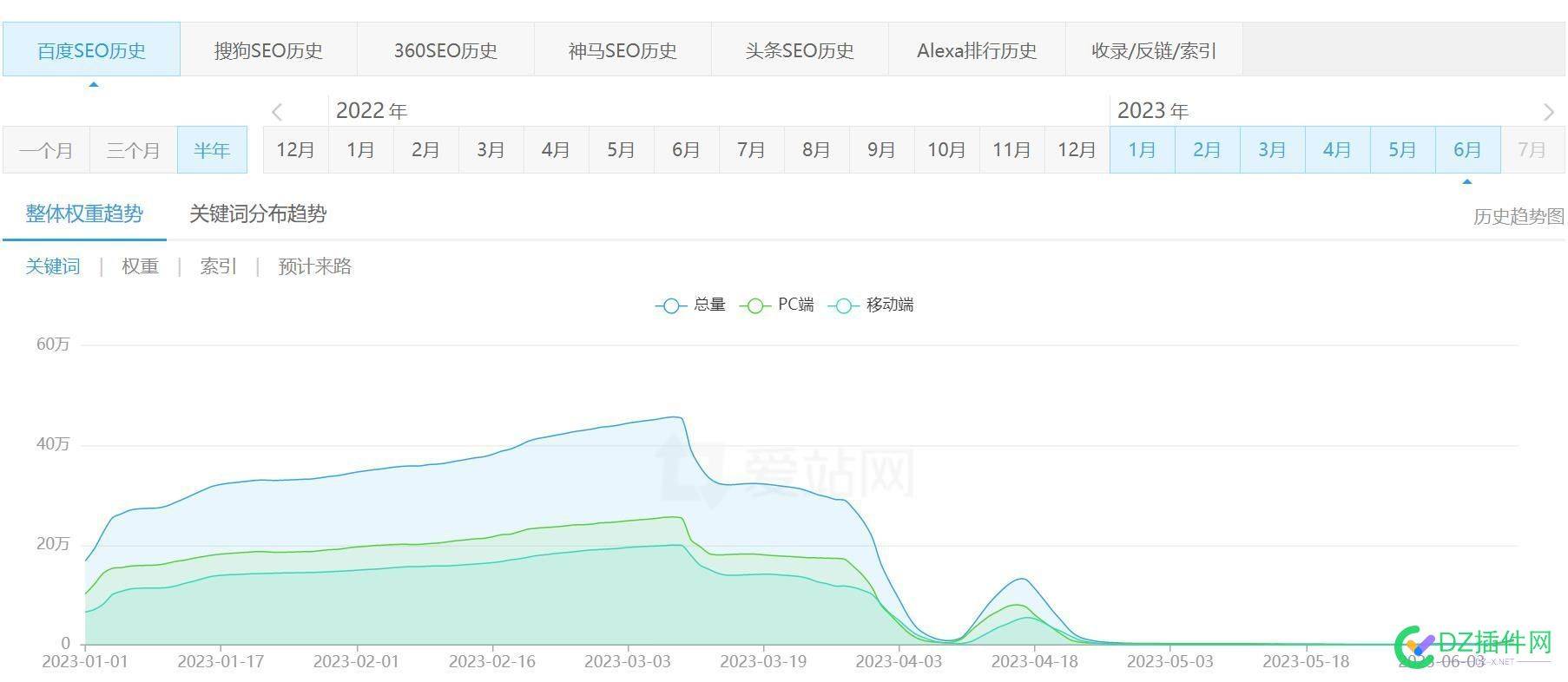Go to later months with right arrow
This screenshot has height=682, width=1568.
click(1548, 112)
